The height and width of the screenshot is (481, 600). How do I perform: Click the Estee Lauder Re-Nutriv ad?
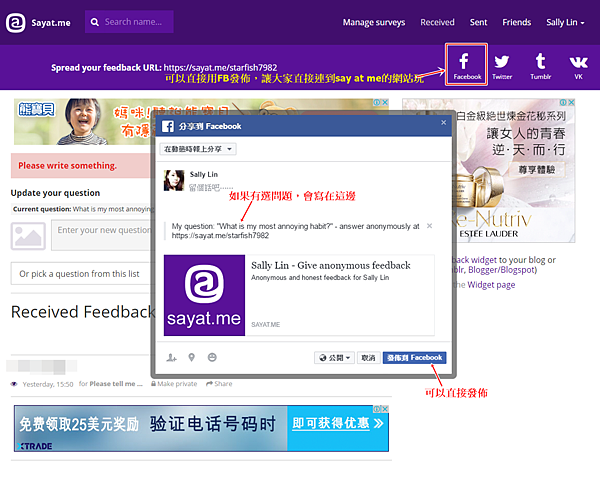click(x=488, y=170)
